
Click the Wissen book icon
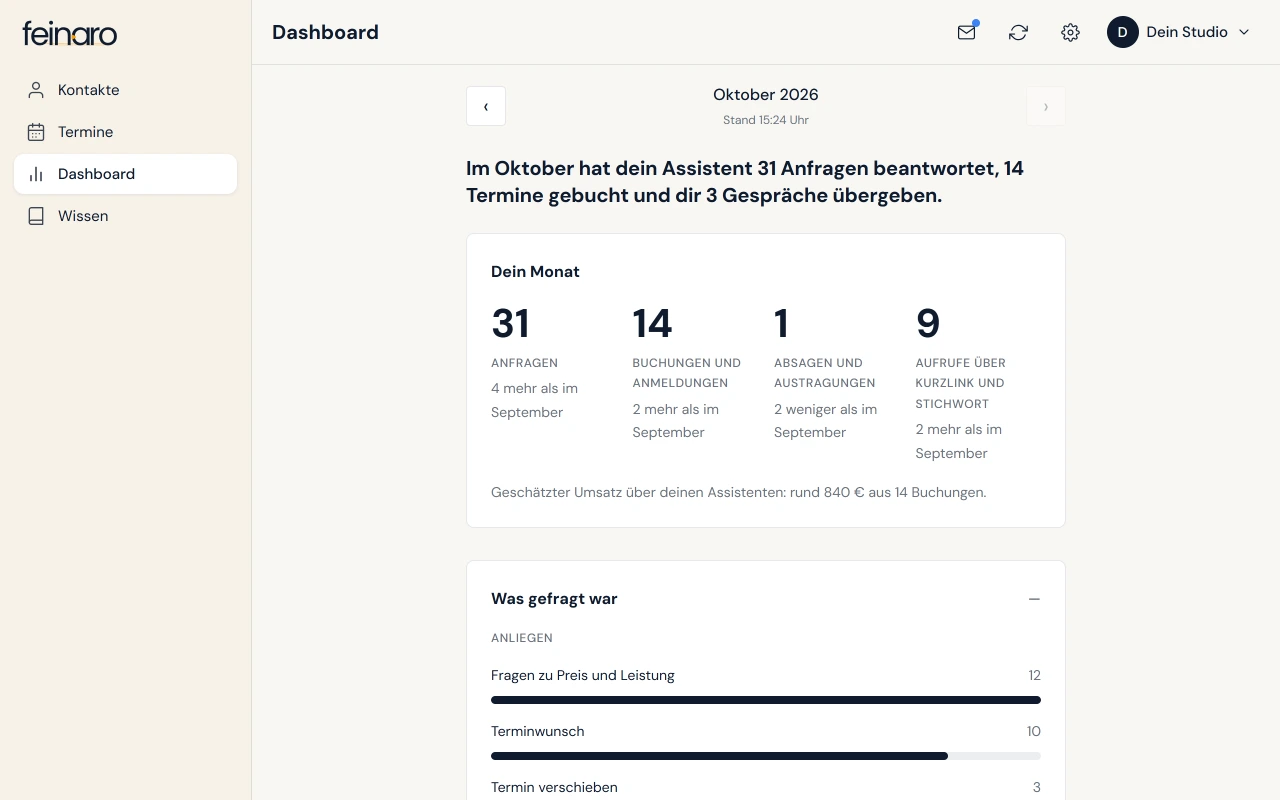click(36, 216)
